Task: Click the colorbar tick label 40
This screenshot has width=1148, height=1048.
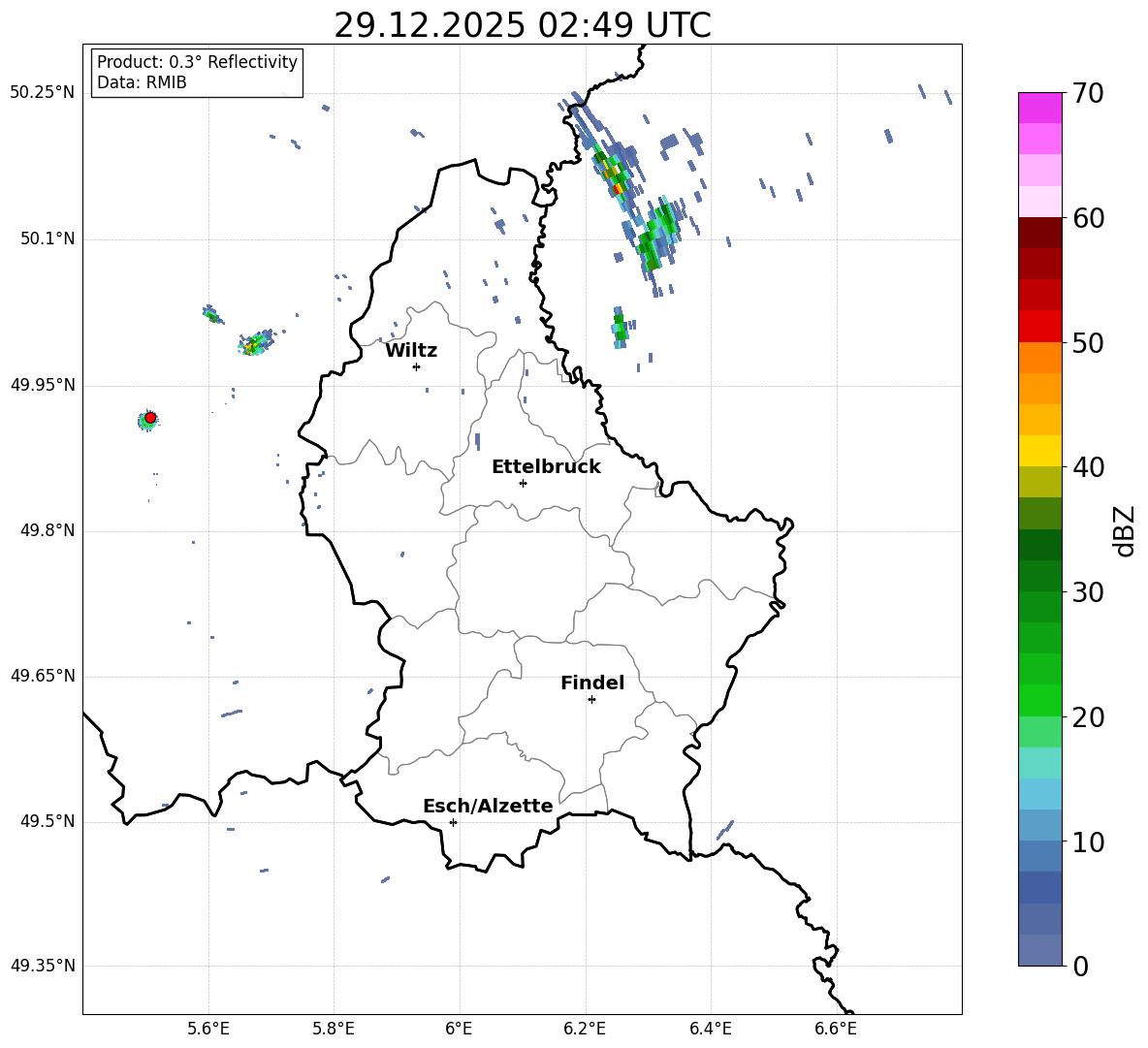Action: point(1088,467)
